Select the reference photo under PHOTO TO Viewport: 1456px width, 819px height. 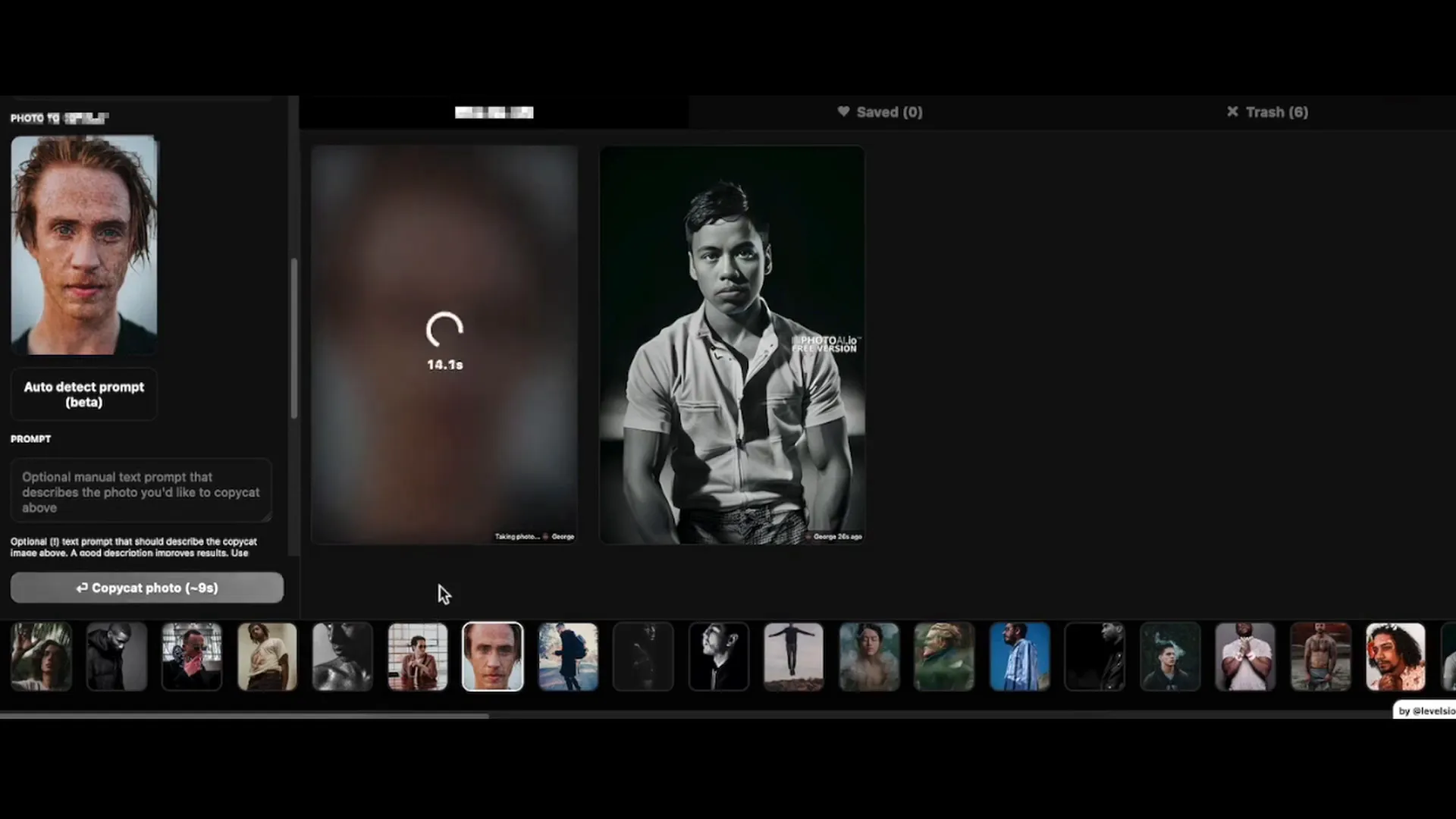tap(83, 245)
